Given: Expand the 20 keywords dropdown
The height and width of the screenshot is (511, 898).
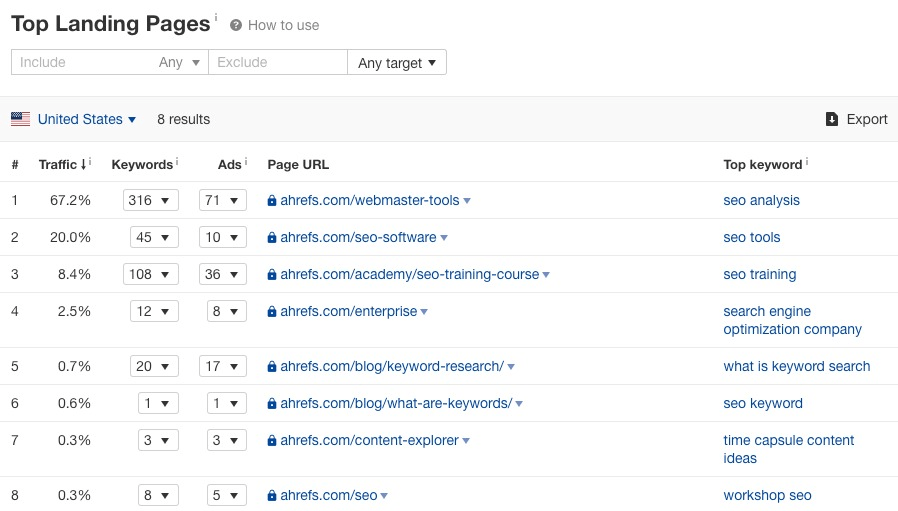Looking at the screenshot, I should pos(154,366).
